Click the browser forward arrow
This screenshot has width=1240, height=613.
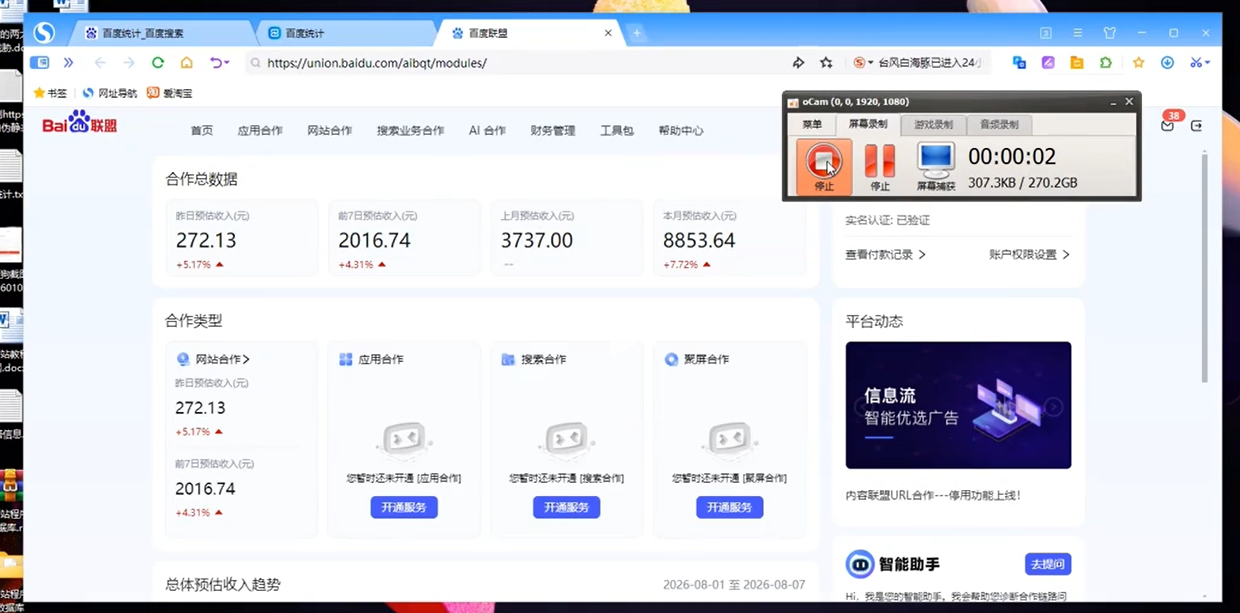(x=128, y=62)
